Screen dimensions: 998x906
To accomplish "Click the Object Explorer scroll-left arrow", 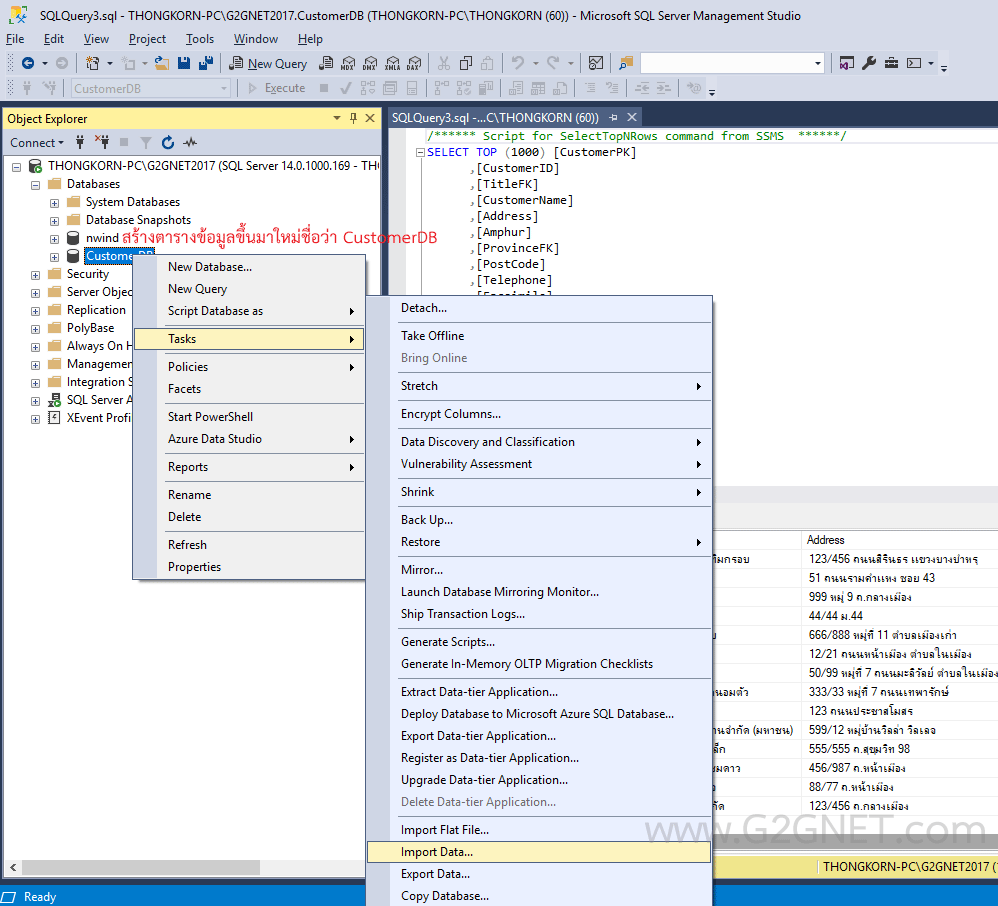I will point(13,867).
